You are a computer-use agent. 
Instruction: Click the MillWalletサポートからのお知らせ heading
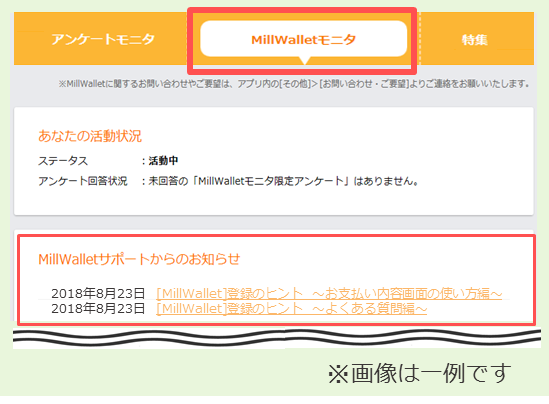coord(139,259)
